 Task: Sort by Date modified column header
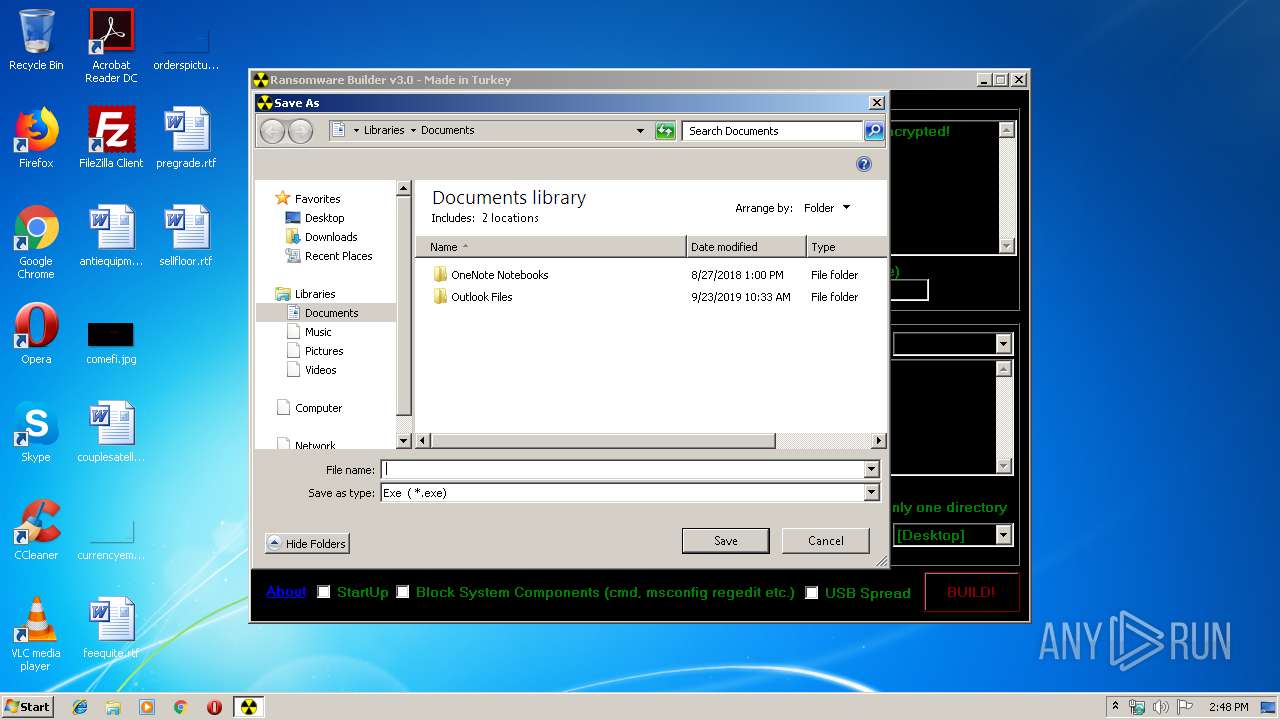tap(746, 247)
